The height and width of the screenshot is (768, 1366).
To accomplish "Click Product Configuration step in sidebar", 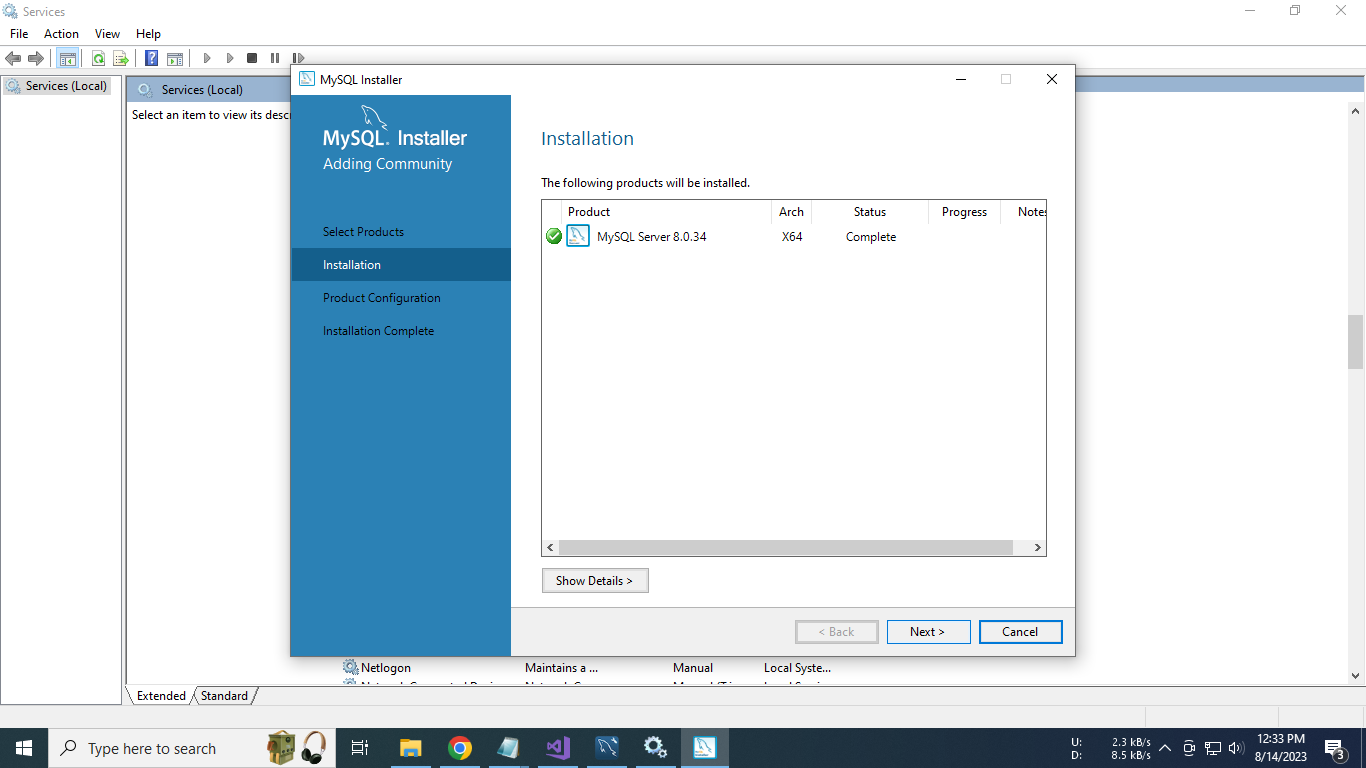I will [x=401, y=298].
